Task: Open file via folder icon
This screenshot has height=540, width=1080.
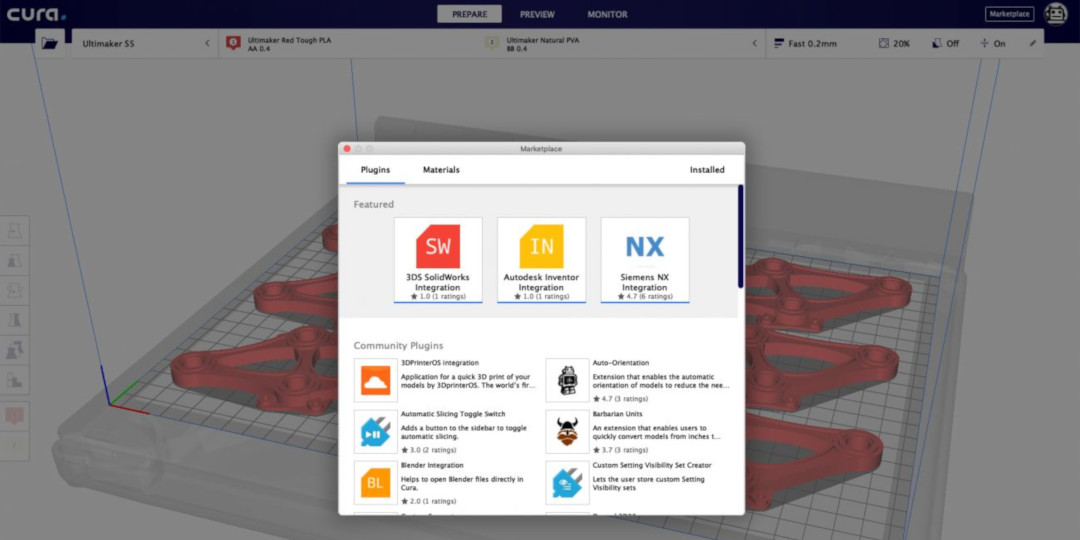Action: pyautogui.click(x=50, y=43)
